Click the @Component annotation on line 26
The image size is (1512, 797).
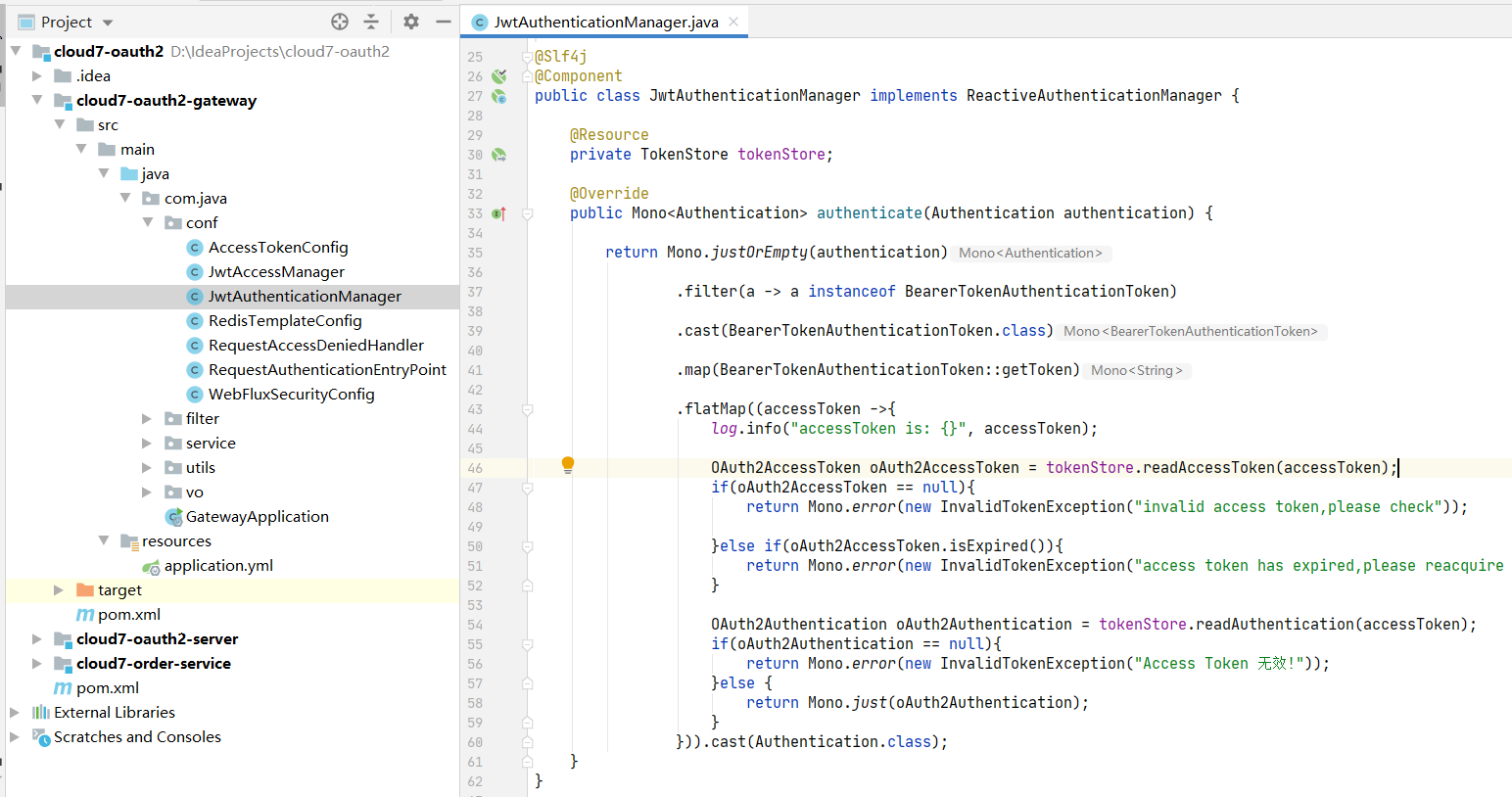(578, 76)
